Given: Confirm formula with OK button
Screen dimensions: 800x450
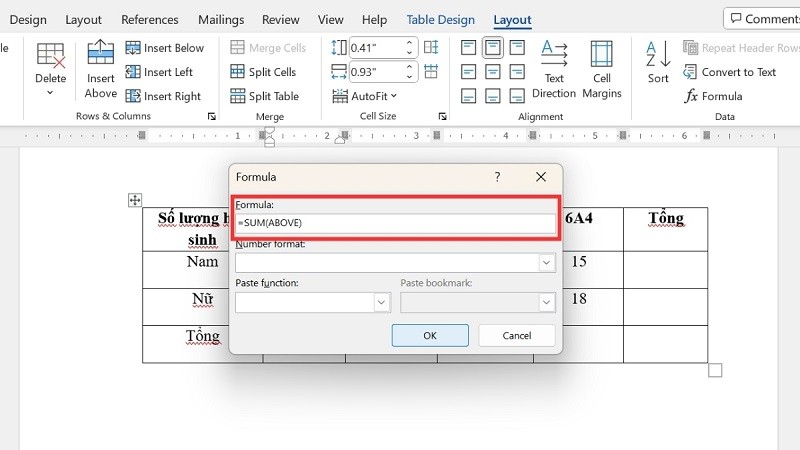Looking at the screenshot, I should point(430,335).
